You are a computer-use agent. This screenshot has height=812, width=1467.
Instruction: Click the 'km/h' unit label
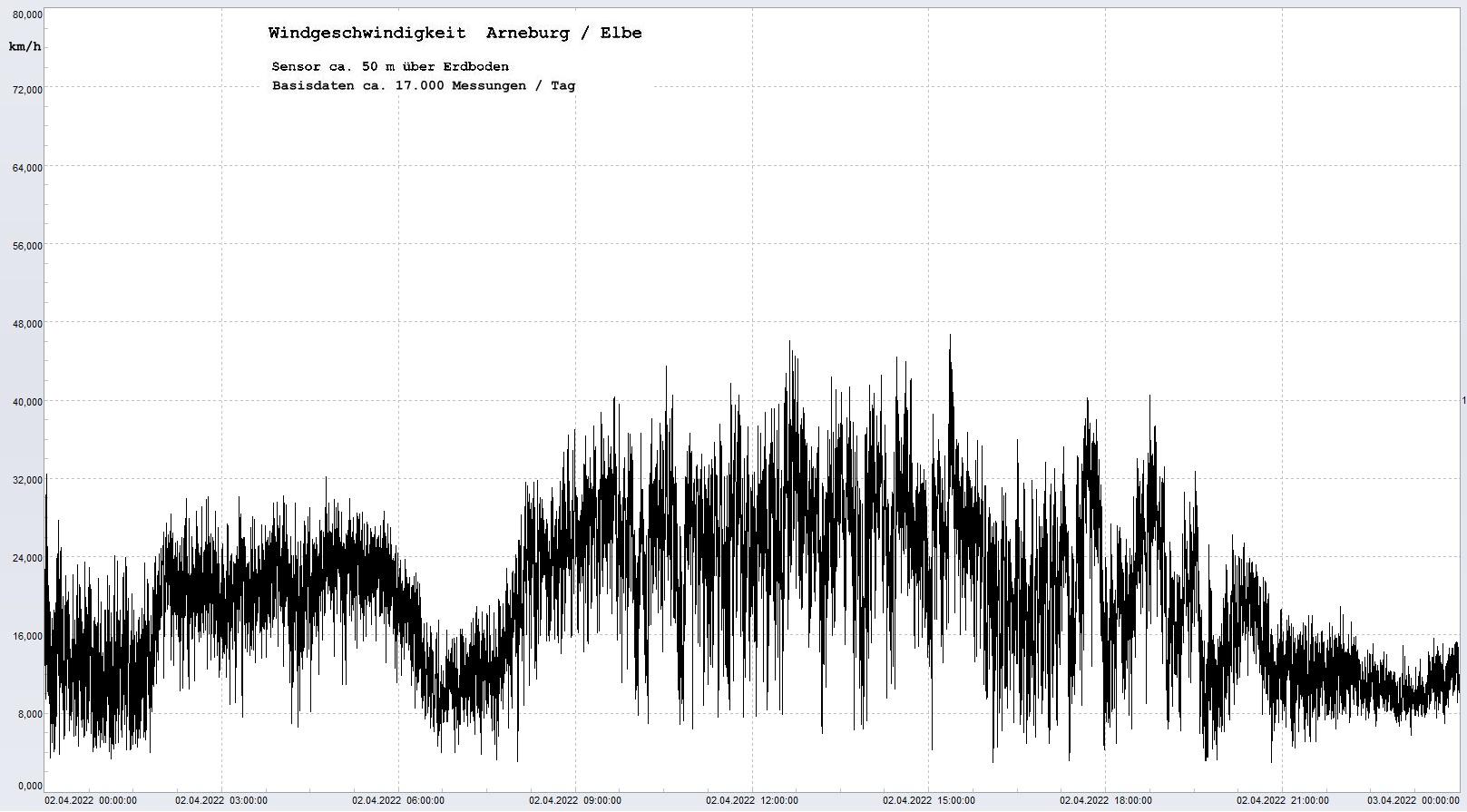click(24, 46)
